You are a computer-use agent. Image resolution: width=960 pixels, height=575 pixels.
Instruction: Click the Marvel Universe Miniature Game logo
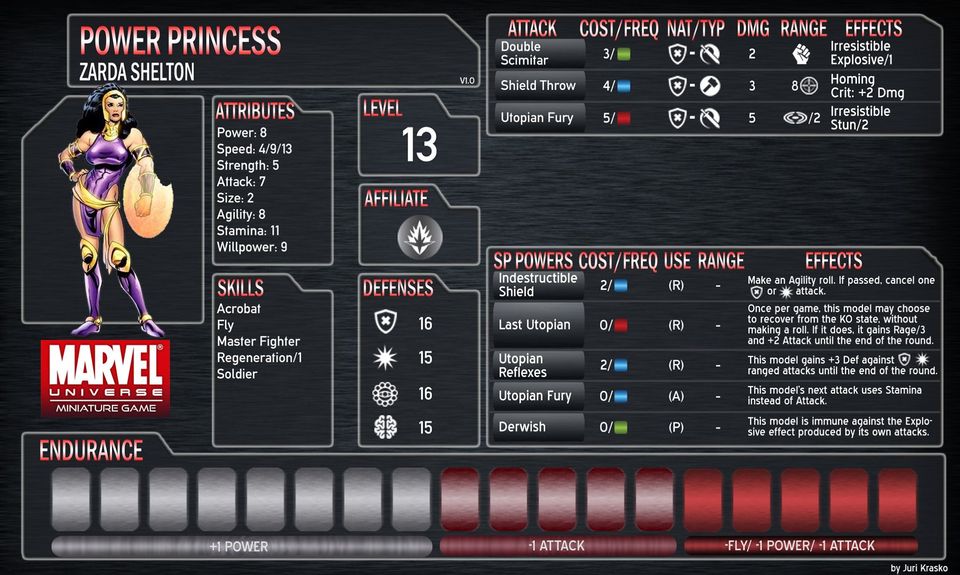click(105, 378)
